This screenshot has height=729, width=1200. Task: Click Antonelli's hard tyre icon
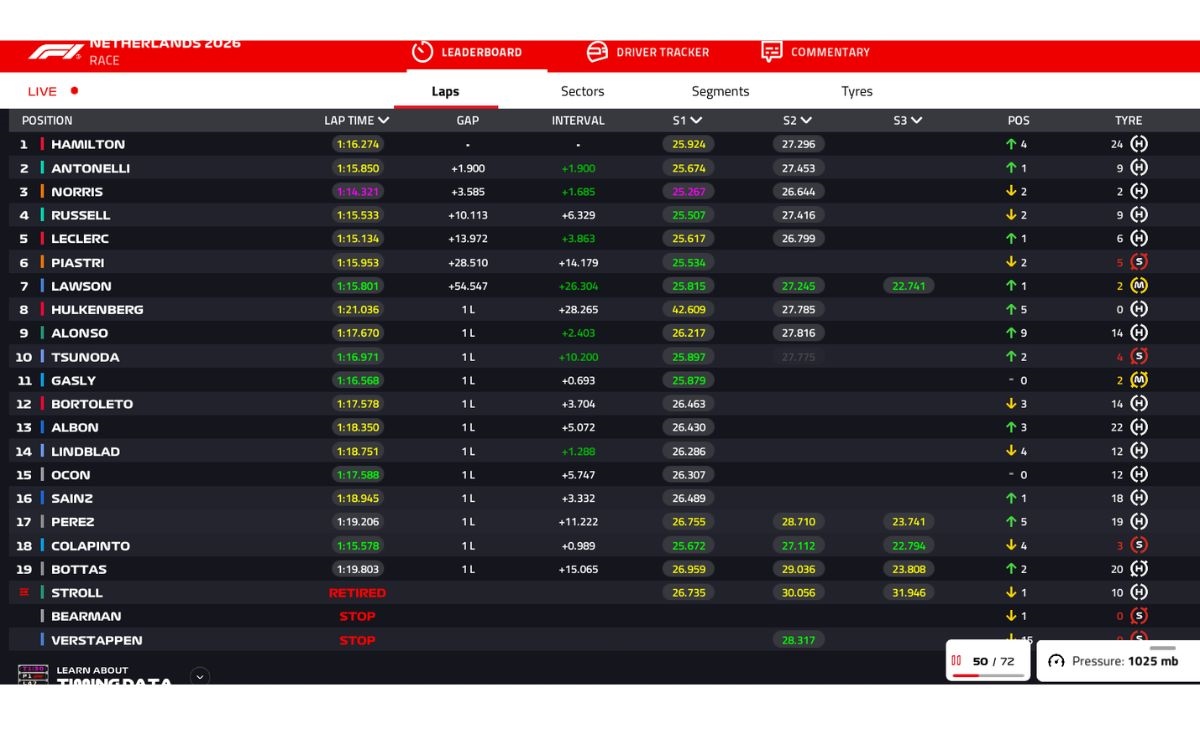pos(1138,168)
